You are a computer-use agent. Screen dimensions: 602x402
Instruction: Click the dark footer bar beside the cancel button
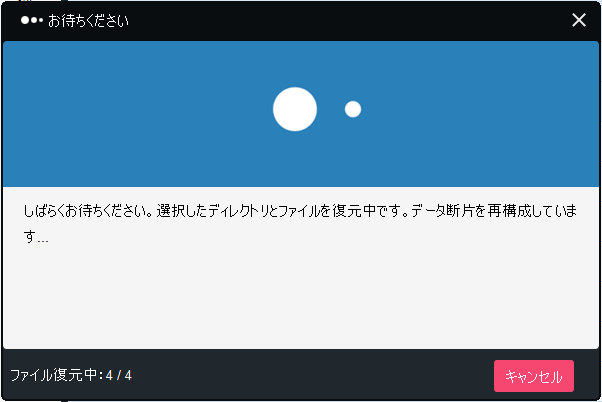tap(307, 376)
